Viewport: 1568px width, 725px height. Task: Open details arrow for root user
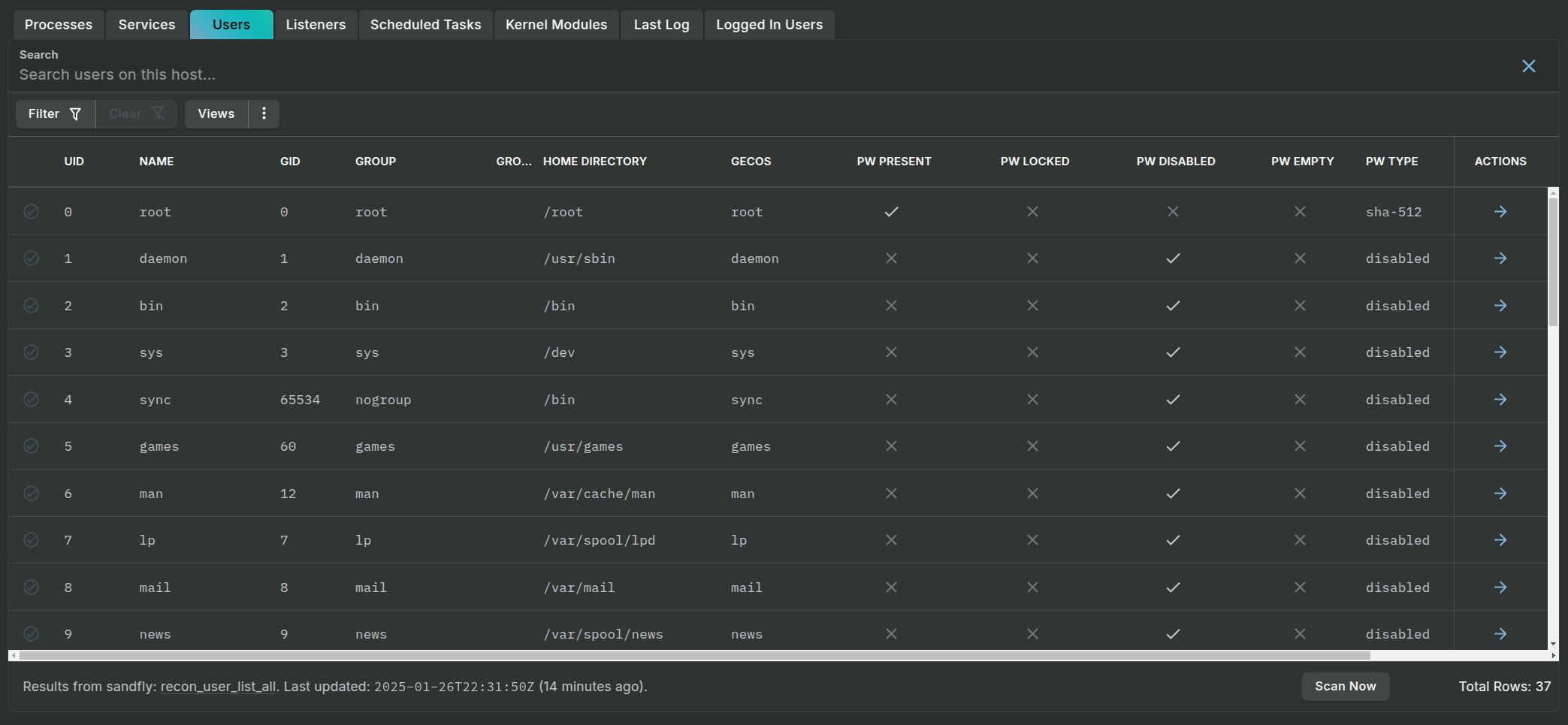(x=1500, y=212)
